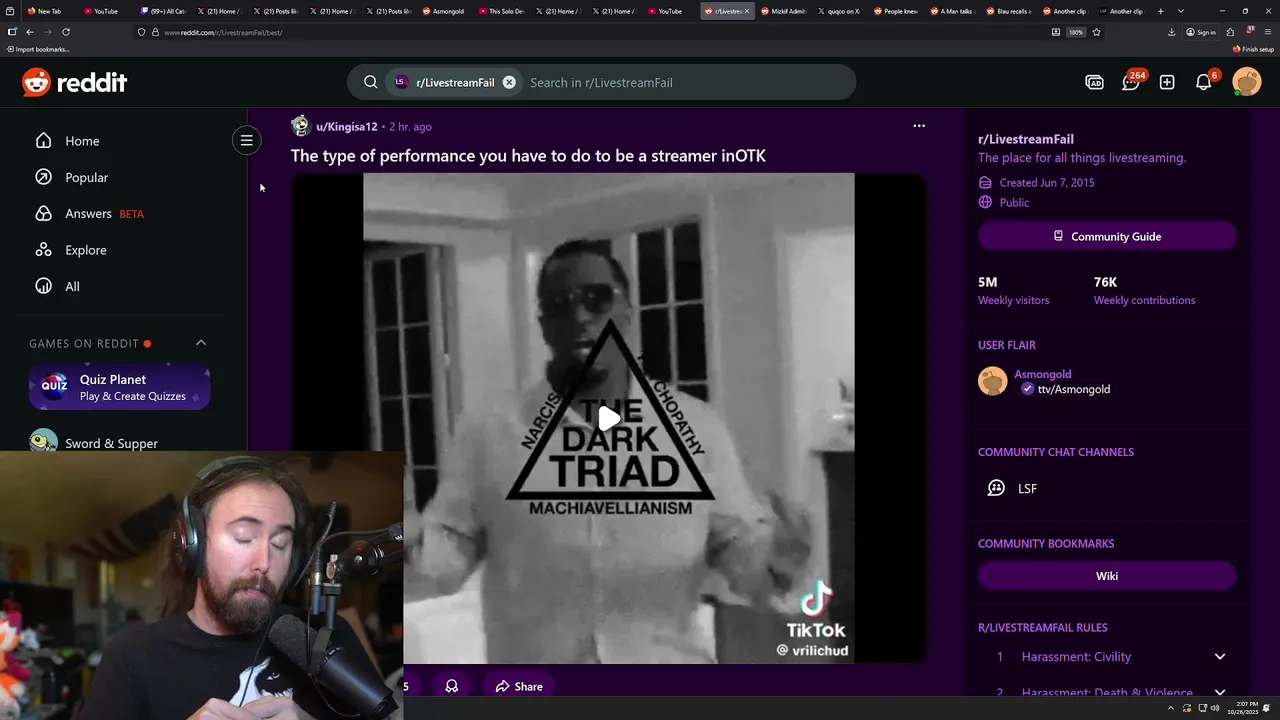Screen dimensions: 1280x720
Task: Switch to the Asmongold browser tab
Action: click(443, 11)
